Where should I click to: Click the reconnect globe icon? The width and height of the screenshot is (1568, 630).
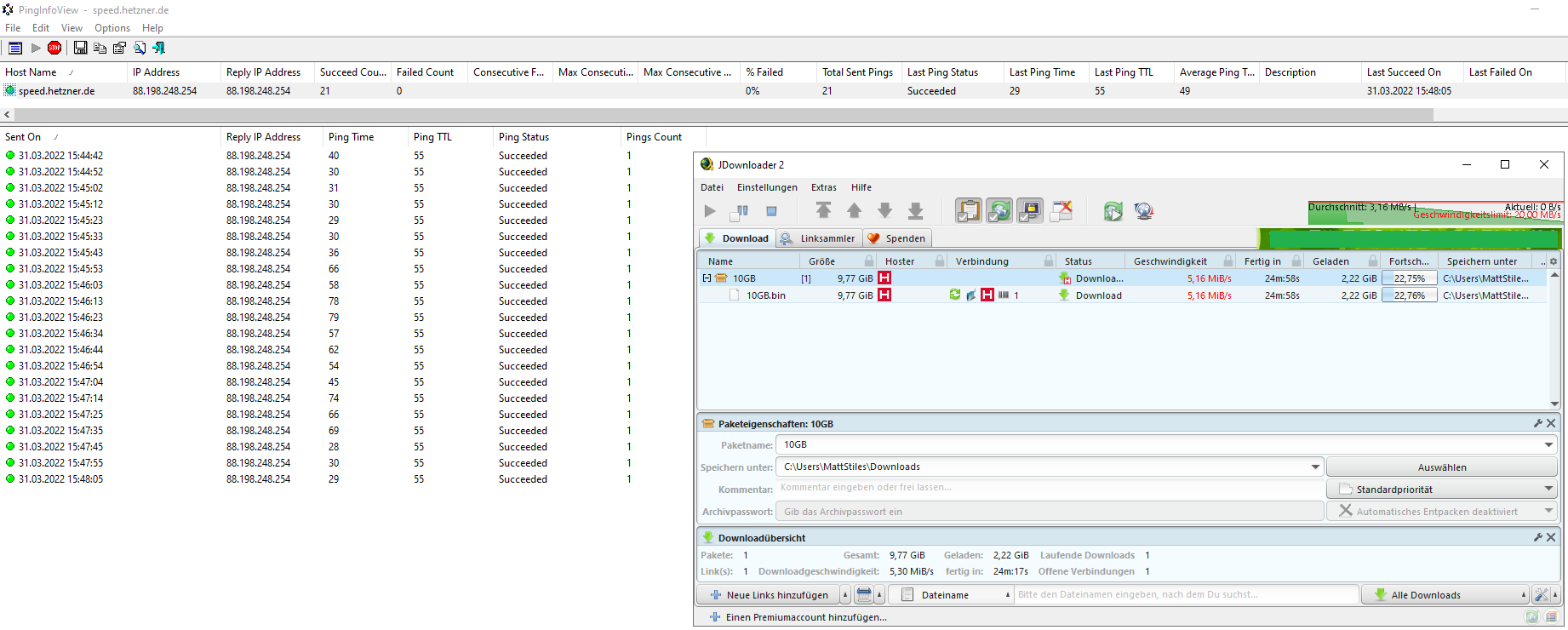point(1144,211)
